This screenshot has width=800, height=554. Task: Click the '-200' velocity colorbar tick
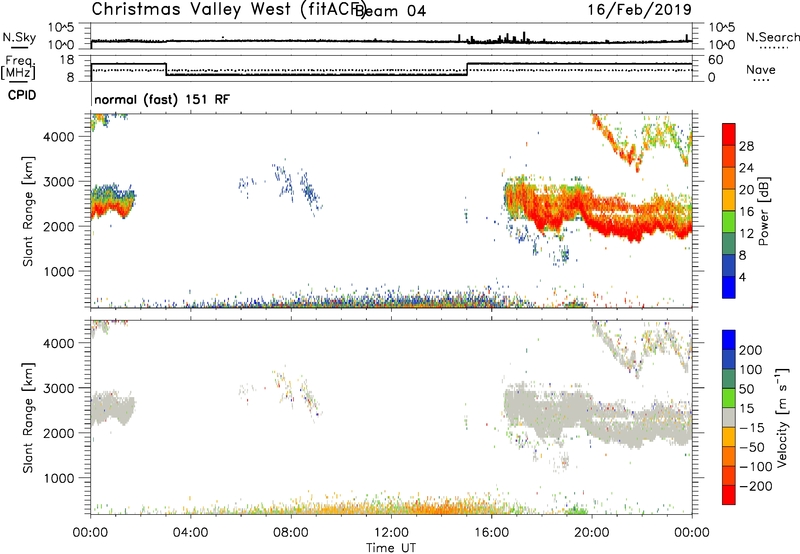click(x=756, y=486)
